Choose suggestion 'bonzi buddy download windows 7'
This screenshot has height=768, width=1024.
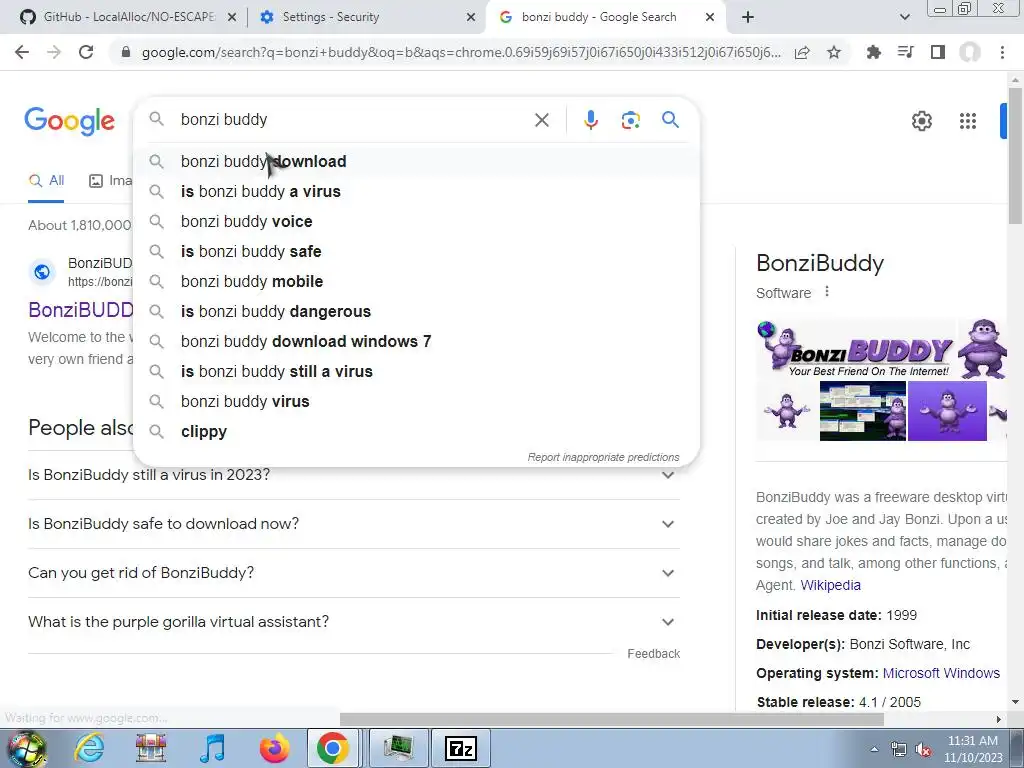(416, 342)
